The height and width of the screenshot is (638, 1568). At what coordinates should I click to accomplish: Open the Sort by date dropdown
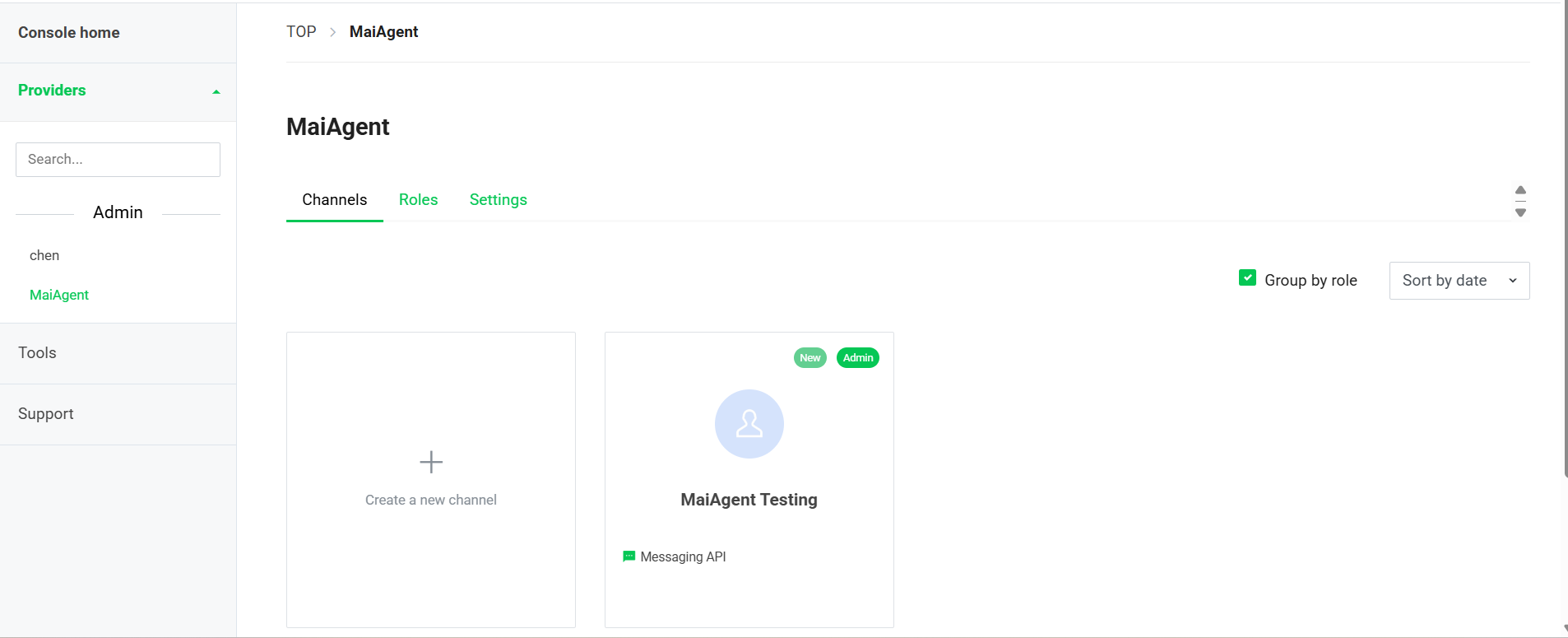click(x=1459, y=281)
